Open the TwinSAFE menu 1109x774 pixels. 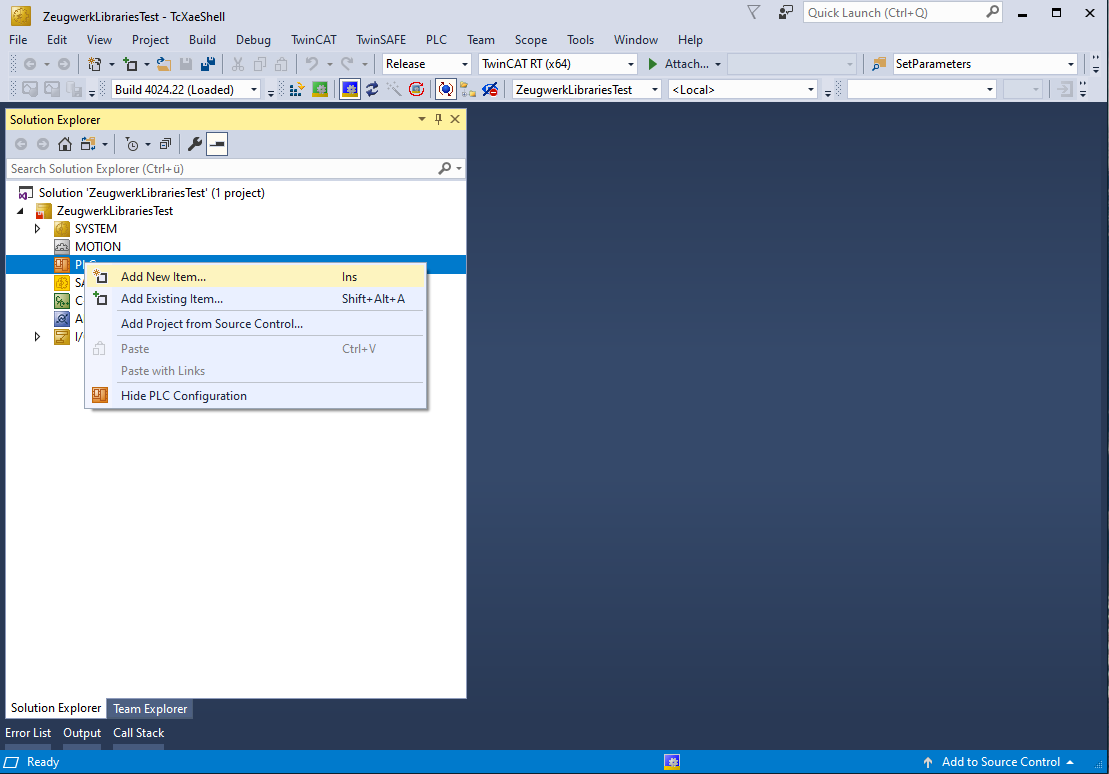[x=381, y=40]
